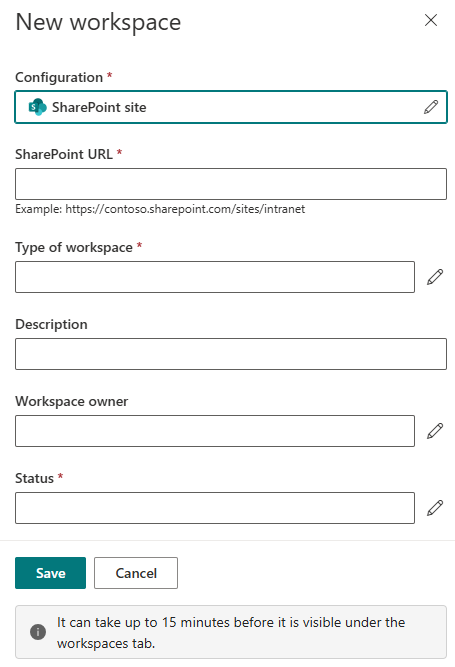
Task: Select the SharePoint site configuration text
Action: click(99, 107)
